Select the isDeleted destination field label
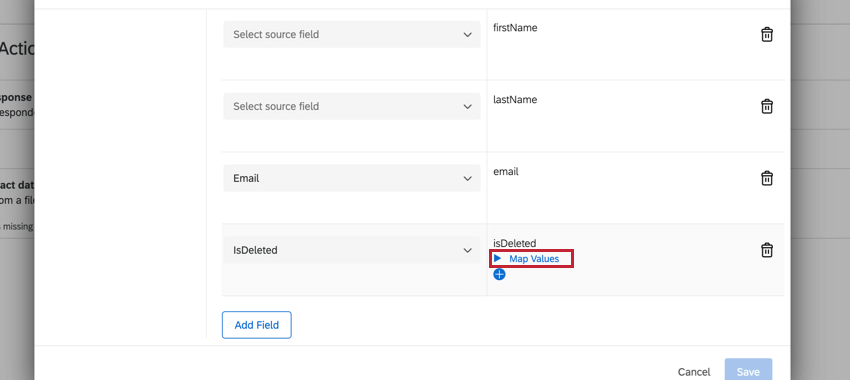Viewport: 850px width, 380px height. click(514, 243)
